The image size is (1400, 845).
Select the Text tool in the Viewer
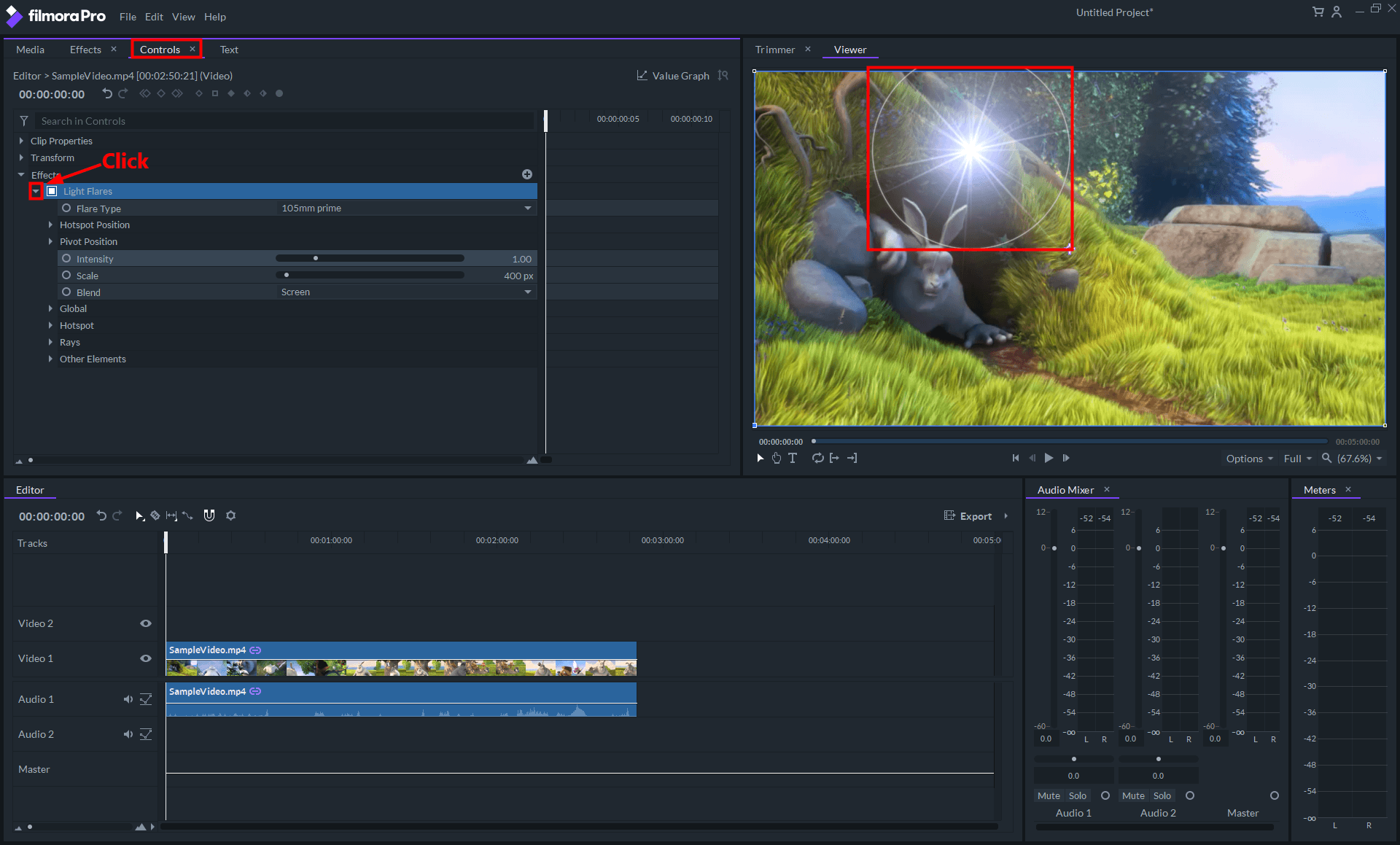793,458
